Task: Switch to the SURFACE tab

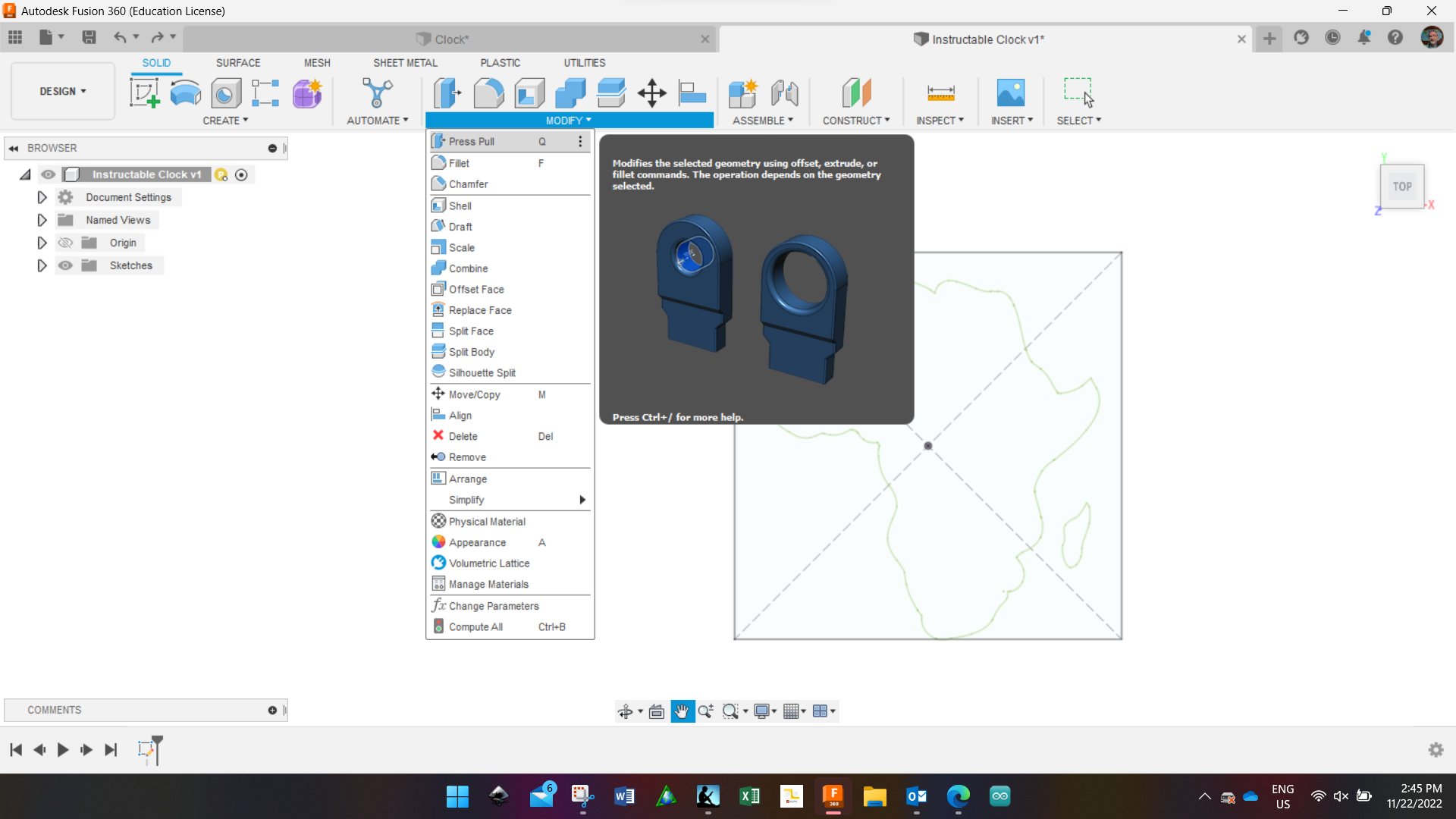Action: 238,63
